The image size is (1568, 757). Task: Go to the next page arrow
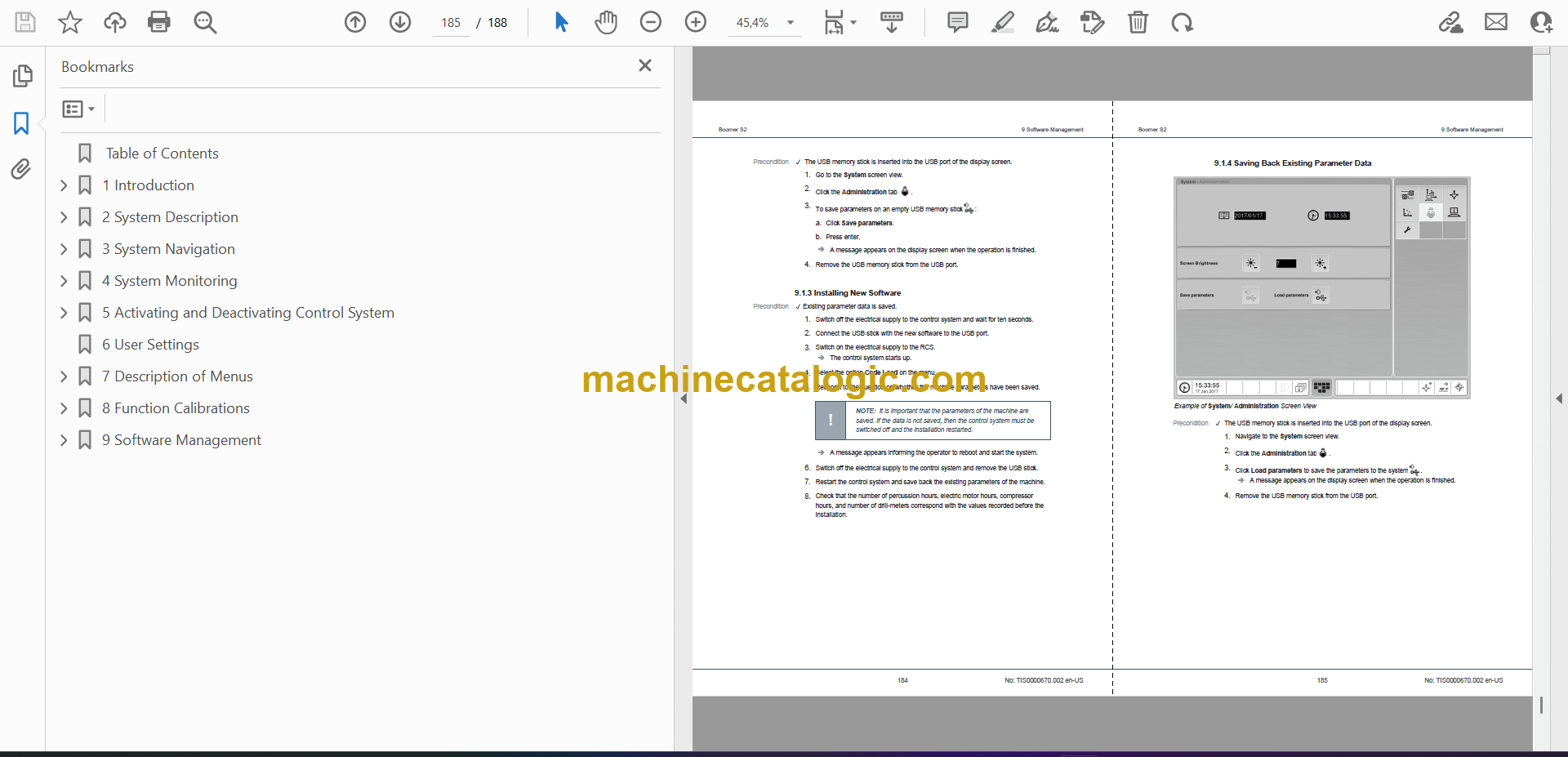(400, 22)
